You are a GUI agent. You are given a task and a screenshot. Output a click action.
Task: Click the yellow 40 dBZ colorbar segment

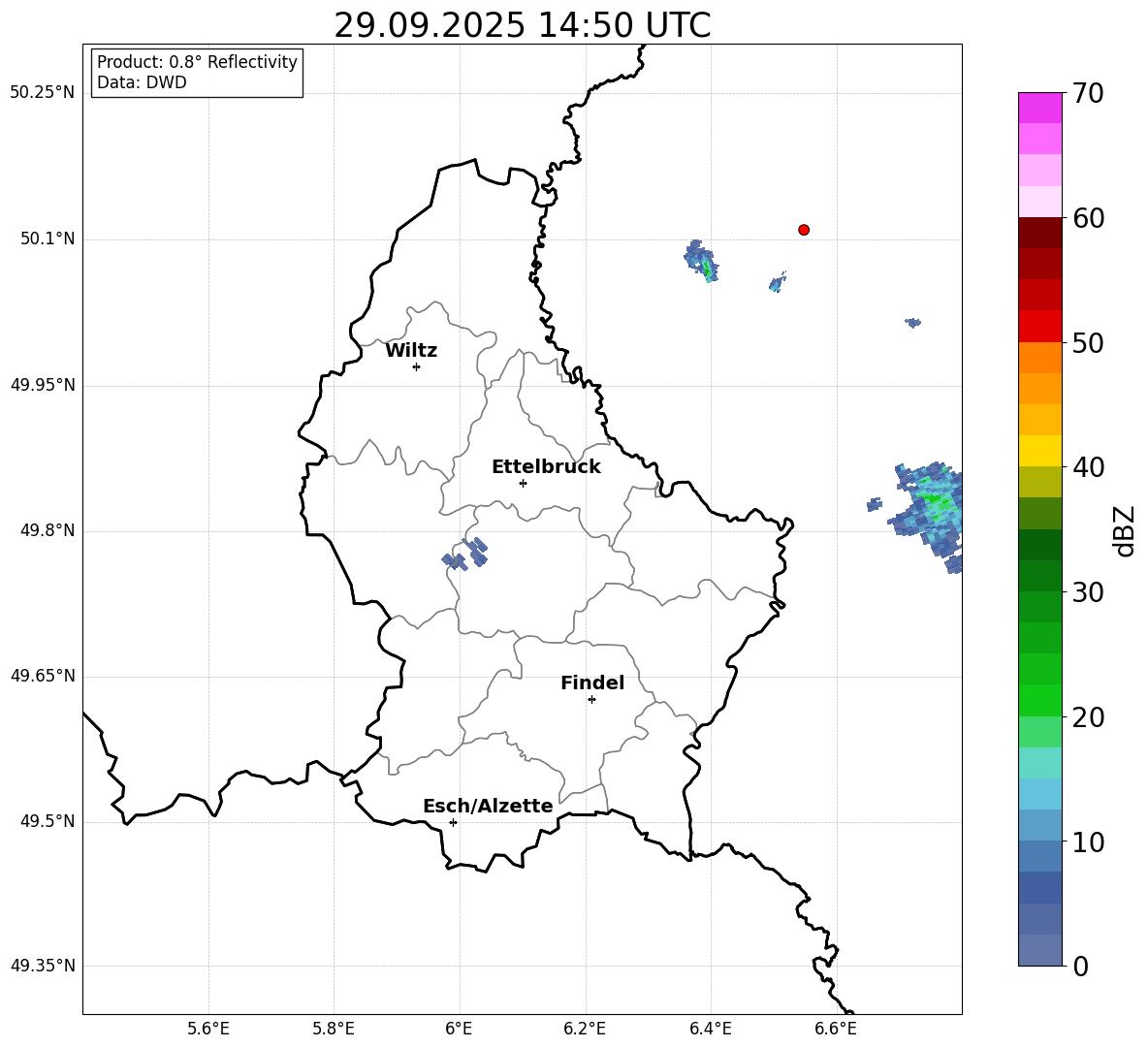pyautogui.click(x=1039, y=451)
